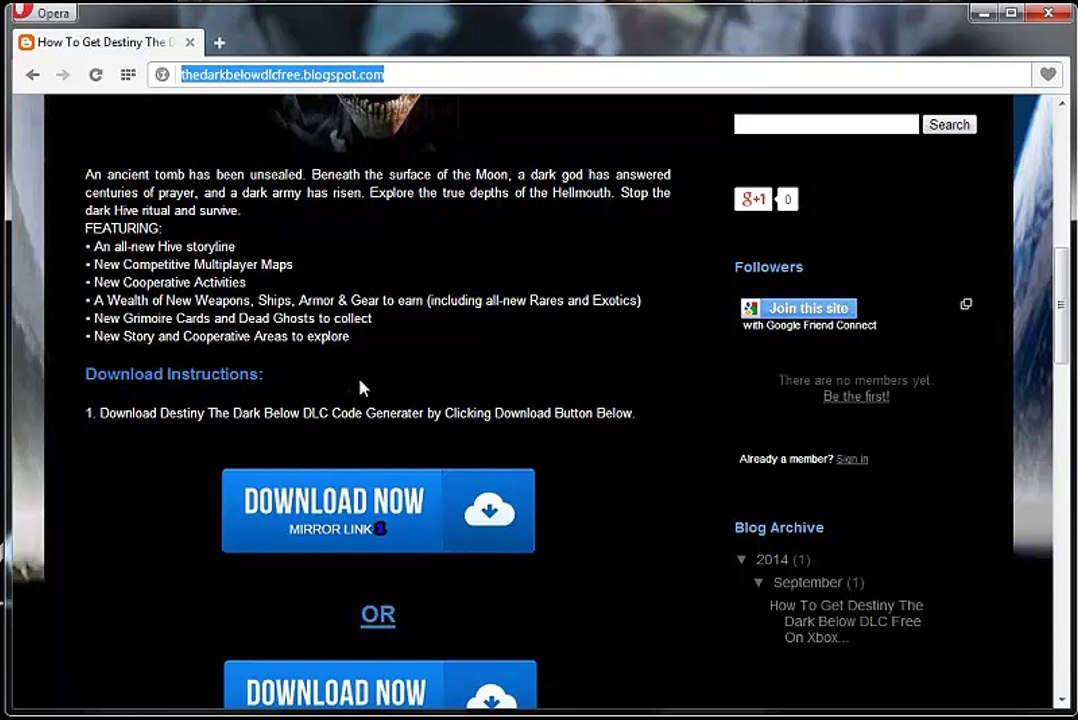This screenshot has height=720, width=1078.
Task: Click 'with Google Friend Connect' text
Action: coord(809,325)
